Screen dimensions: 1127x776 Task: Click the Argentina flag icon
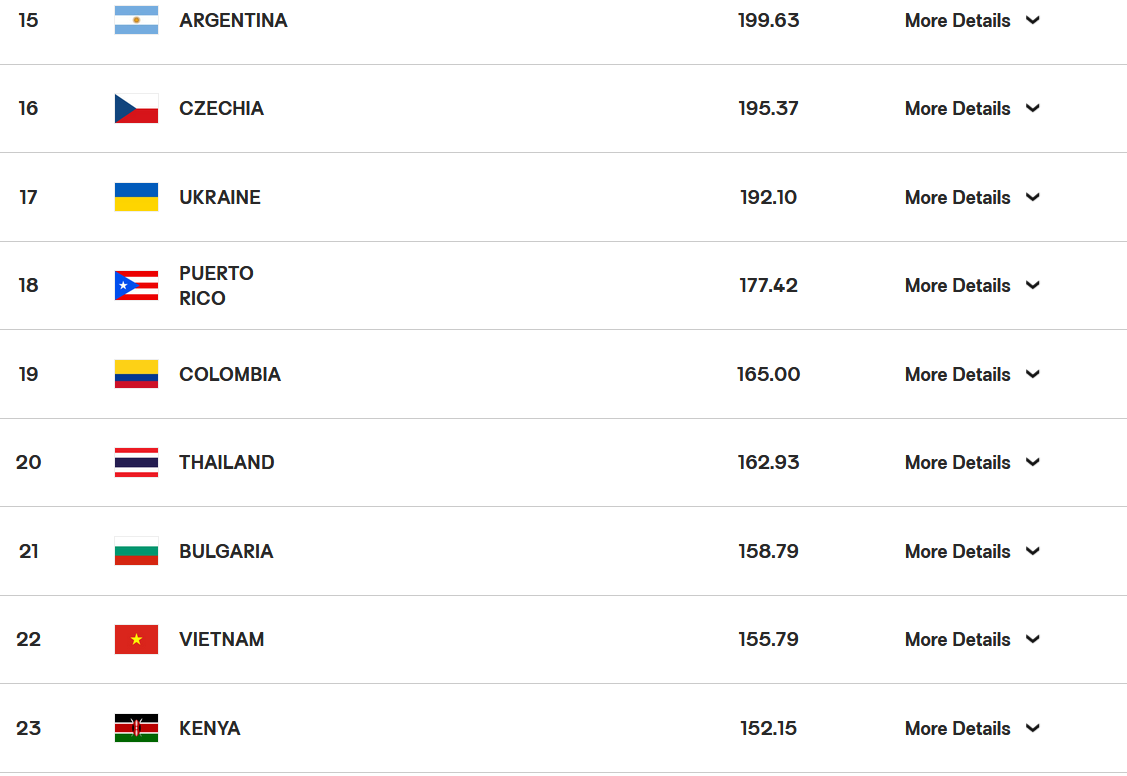click(137, 20)
